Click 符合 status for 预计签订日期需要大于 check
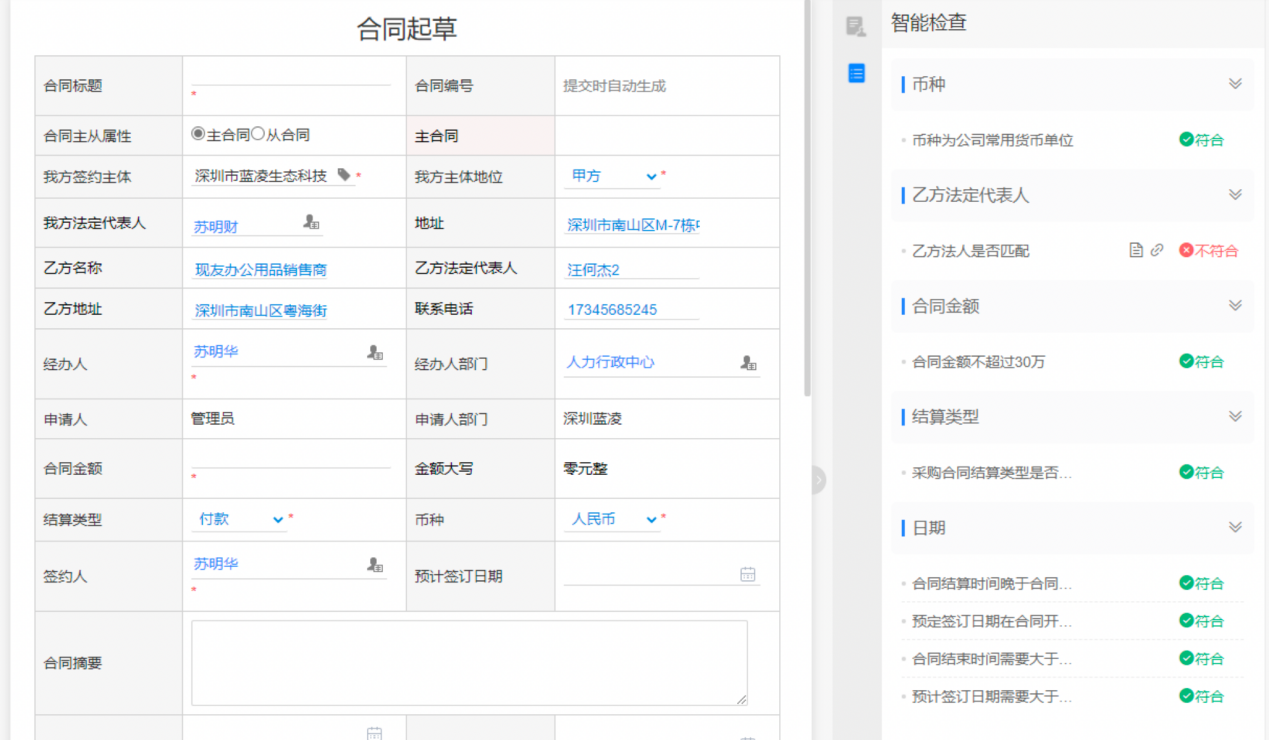Image resolution: width=1269 pixels, height=740 pixels. [1201, 696]
